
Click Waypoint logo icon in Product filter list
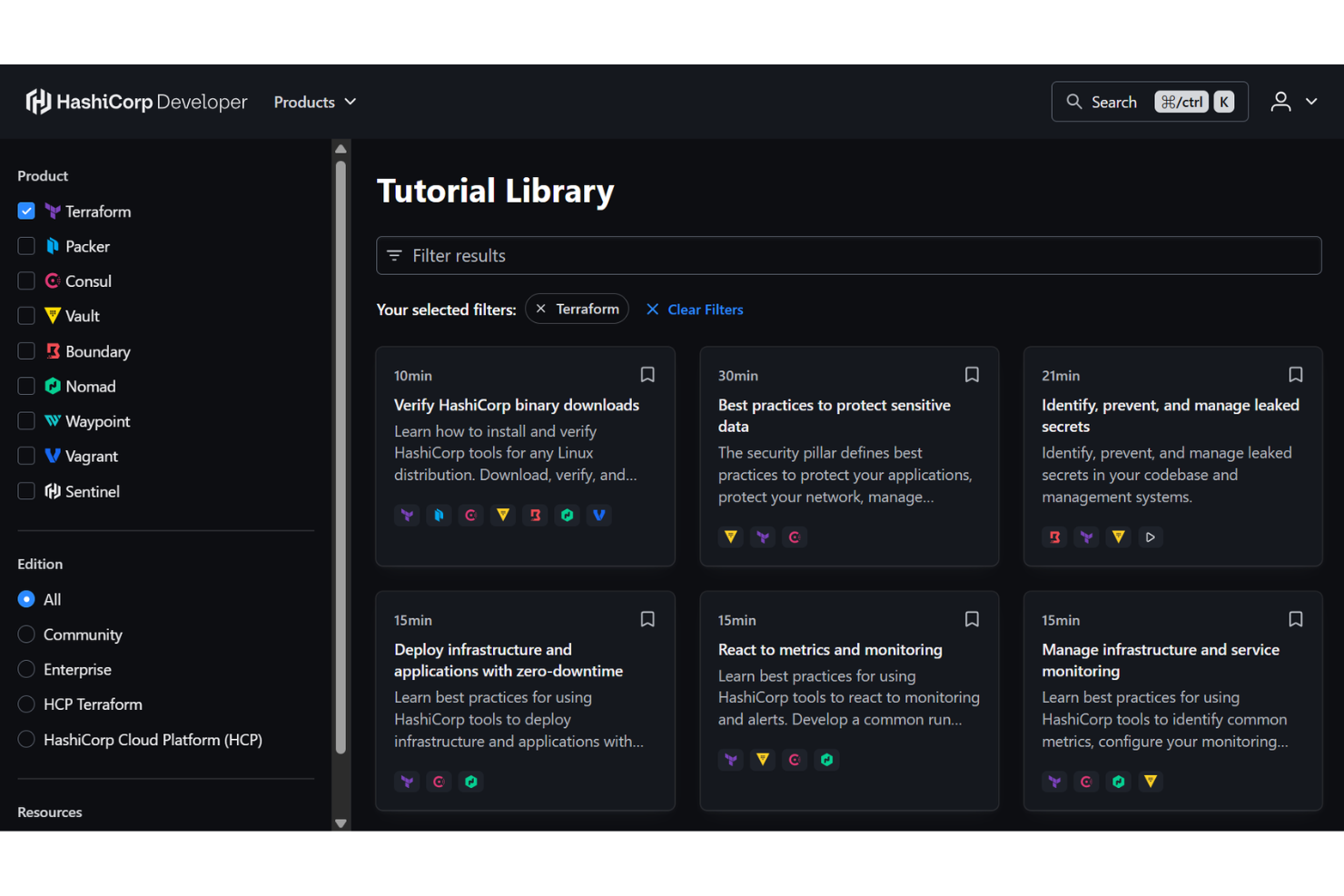(x=53, y=421)
